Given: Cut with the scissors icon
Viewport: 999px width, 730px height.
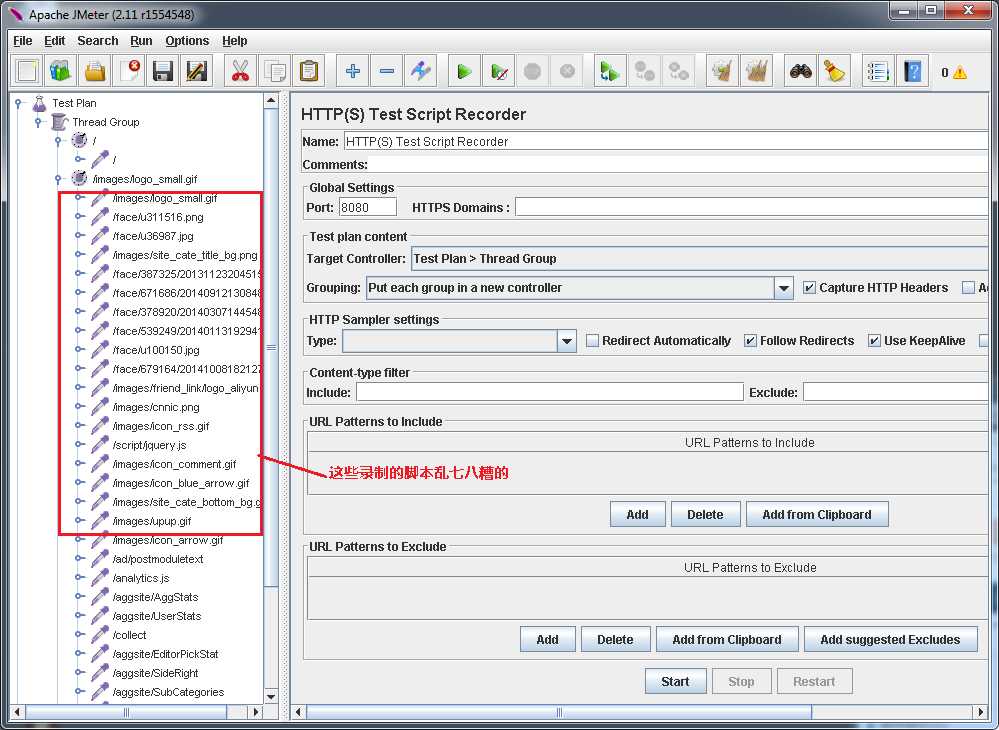Looking at the screenshot, I should click(240, 71).
